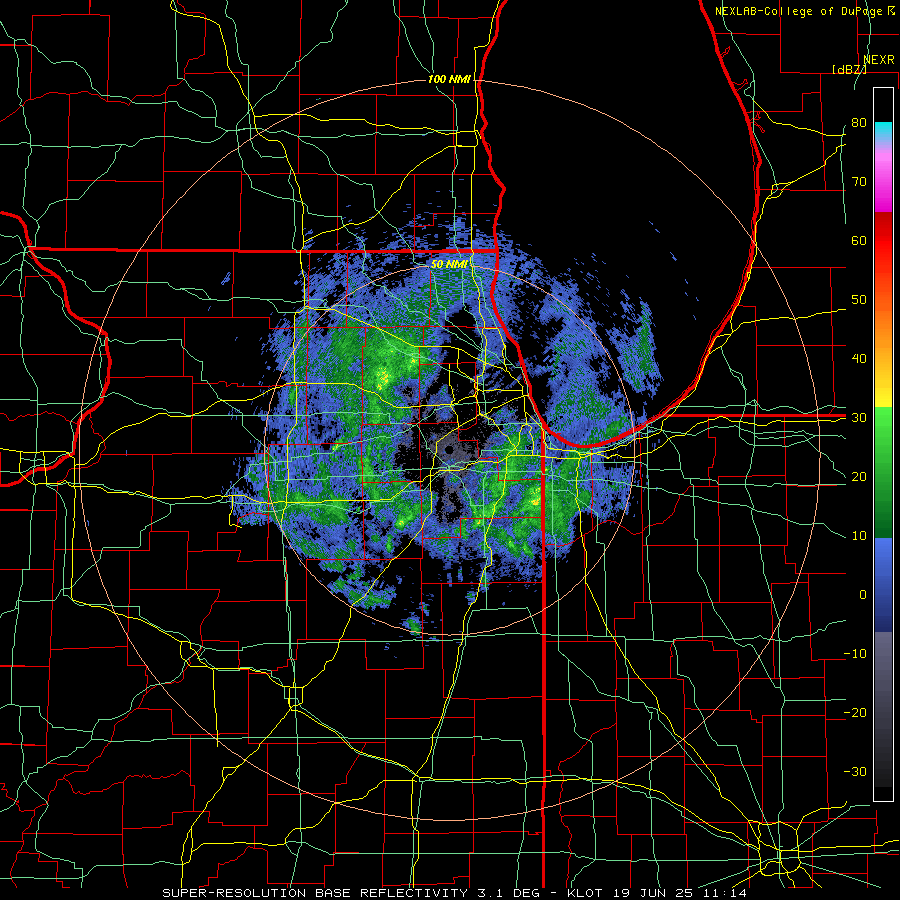Click the NEXR label near the top right
Viewport: 900px width, 900px height.
(879, 59)
